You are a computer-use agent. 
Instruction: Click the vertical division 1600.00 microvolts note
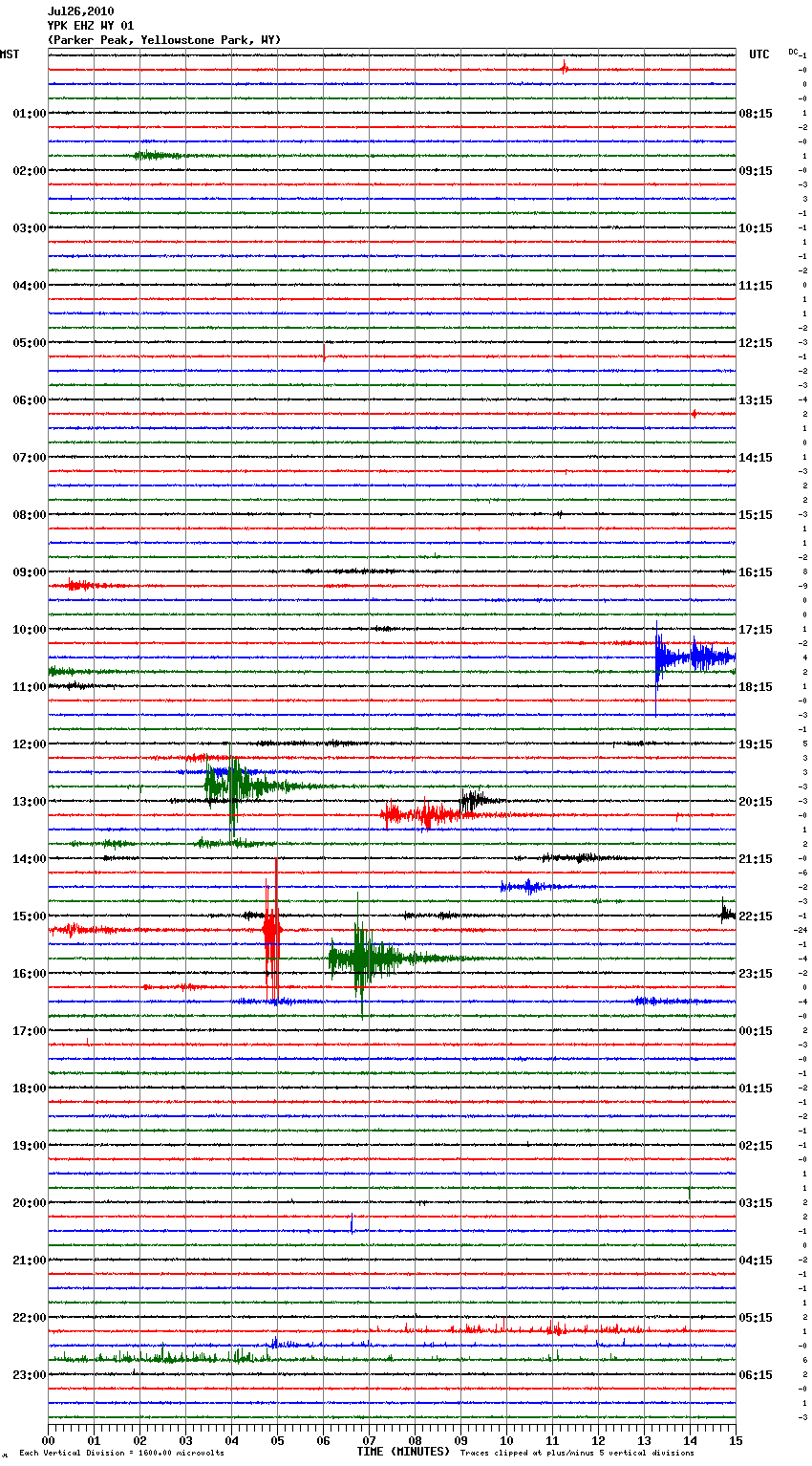click(121, 1454)
